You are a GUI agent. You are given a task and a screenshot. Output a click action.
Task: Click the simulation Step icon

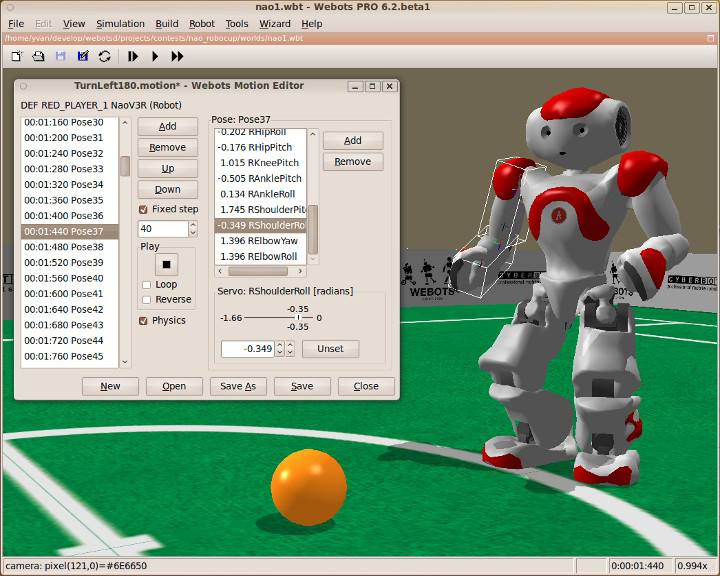click(133, 56)
